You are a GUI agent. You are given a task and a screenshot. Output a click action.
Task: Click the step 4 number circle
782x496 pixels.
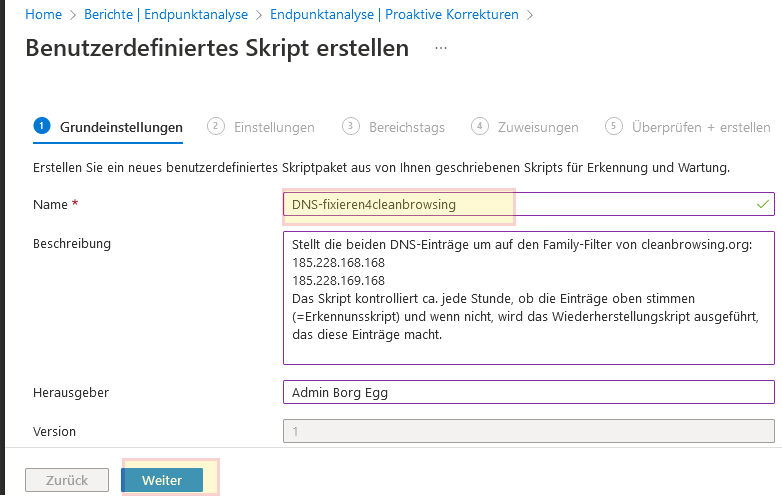pyautogui.click(x=480, y=126)
